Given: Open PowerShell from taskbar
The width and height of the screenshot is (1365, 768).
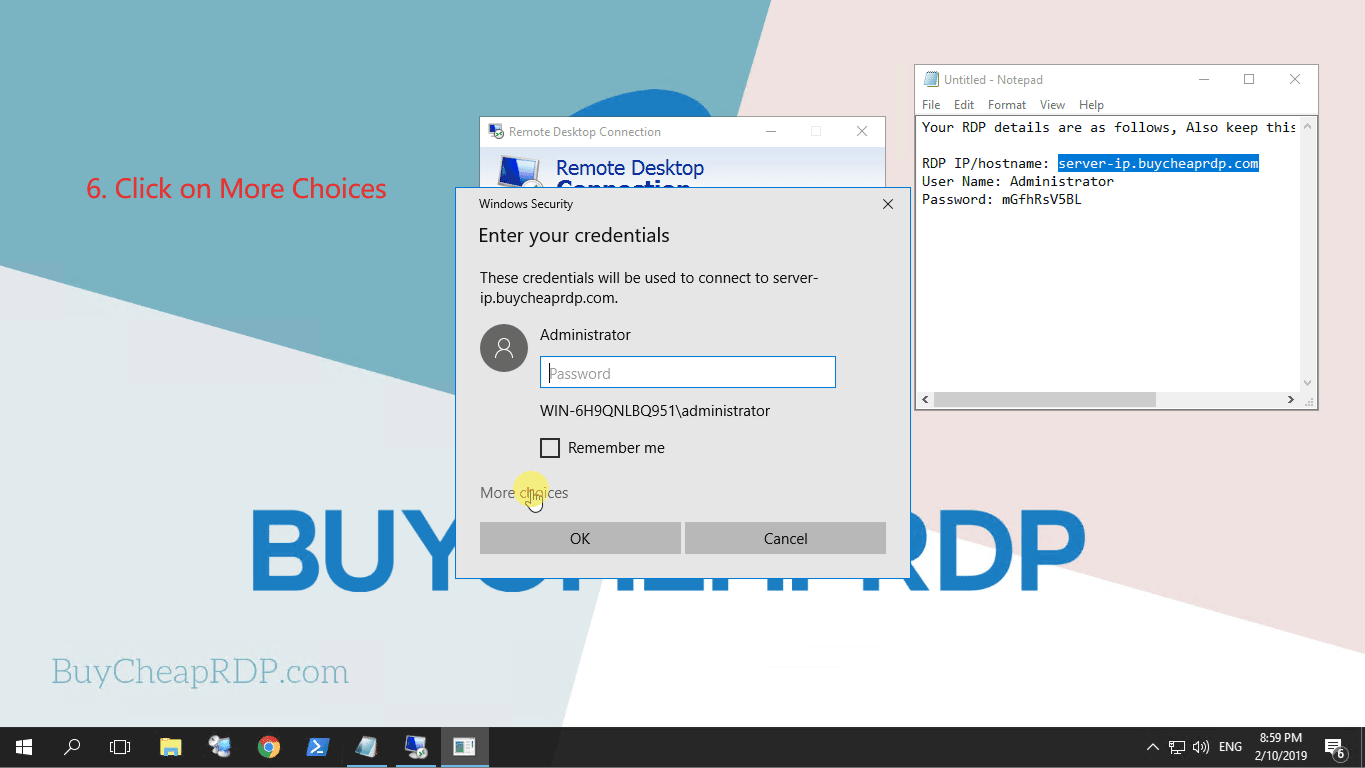Looking at the screenshot, I should [x=317, y=747].
